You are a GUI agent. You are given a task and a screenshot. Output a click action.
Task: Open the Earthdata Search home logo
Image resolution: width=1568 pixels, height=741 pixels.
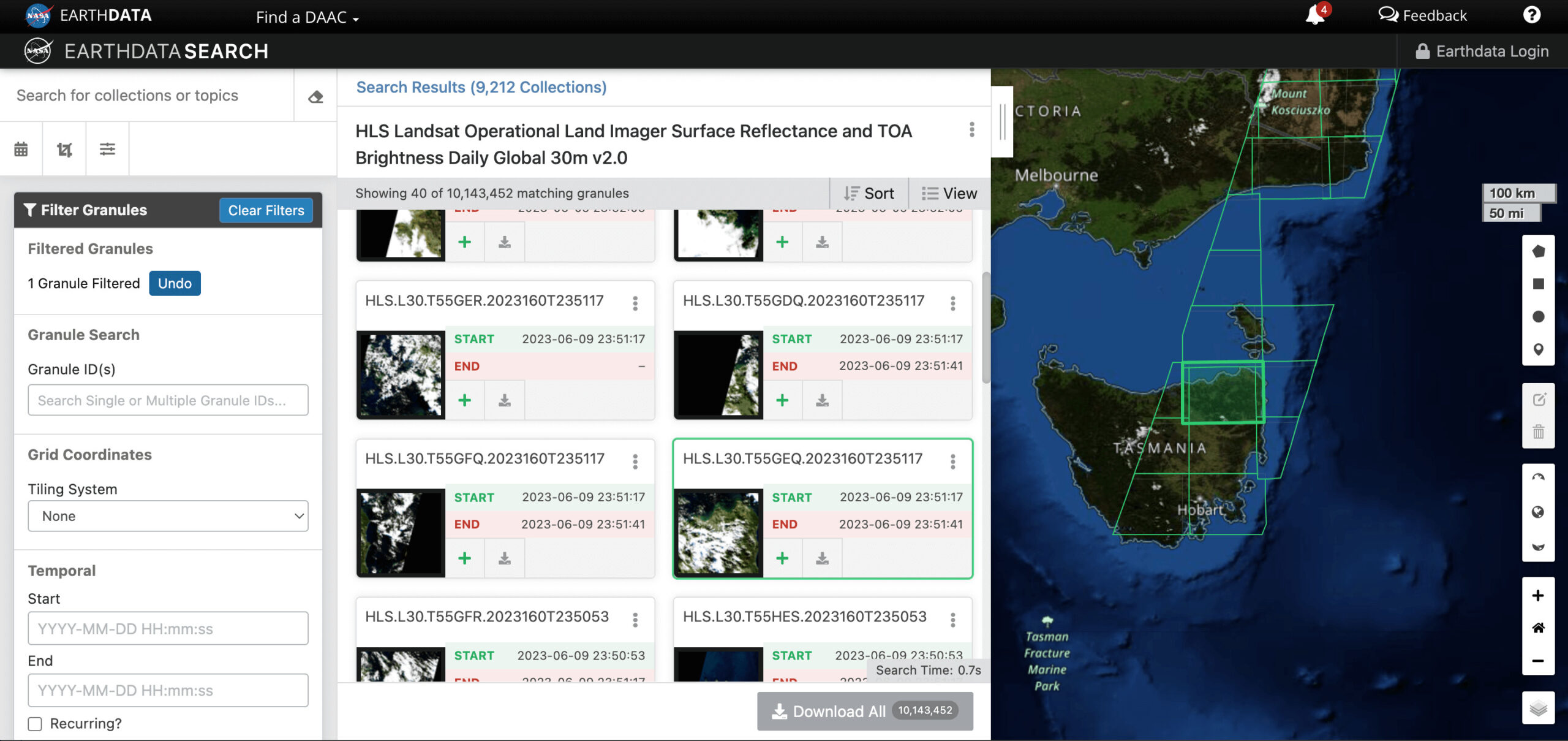[x=146, y=51]
